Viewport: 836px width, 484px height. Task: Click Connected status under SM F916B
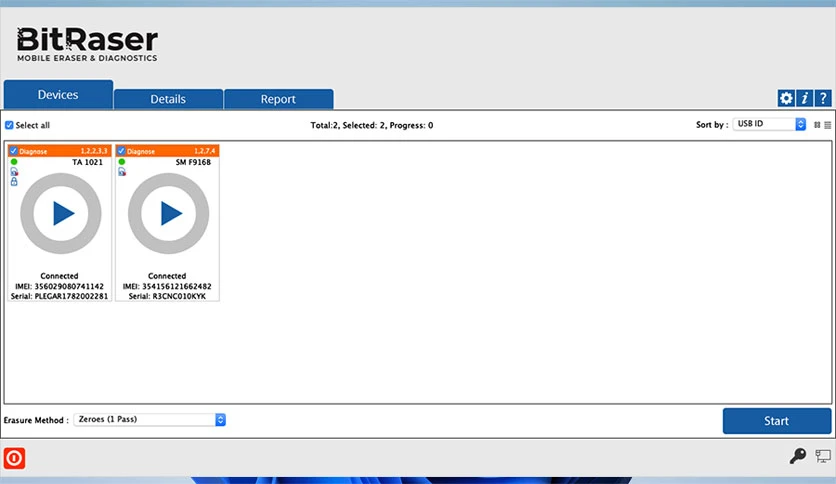coord(167,276)
